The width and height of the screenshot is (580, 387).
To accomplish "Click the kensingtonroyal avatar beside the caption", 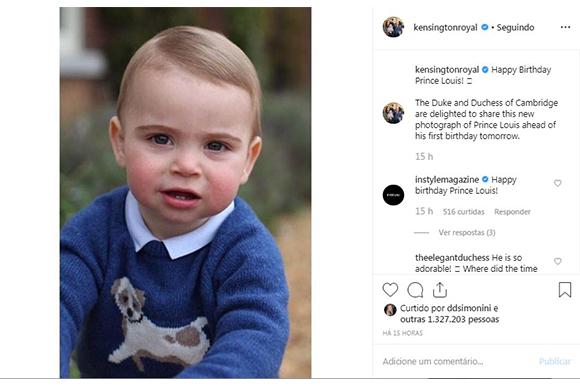I will tap(393, 113).
